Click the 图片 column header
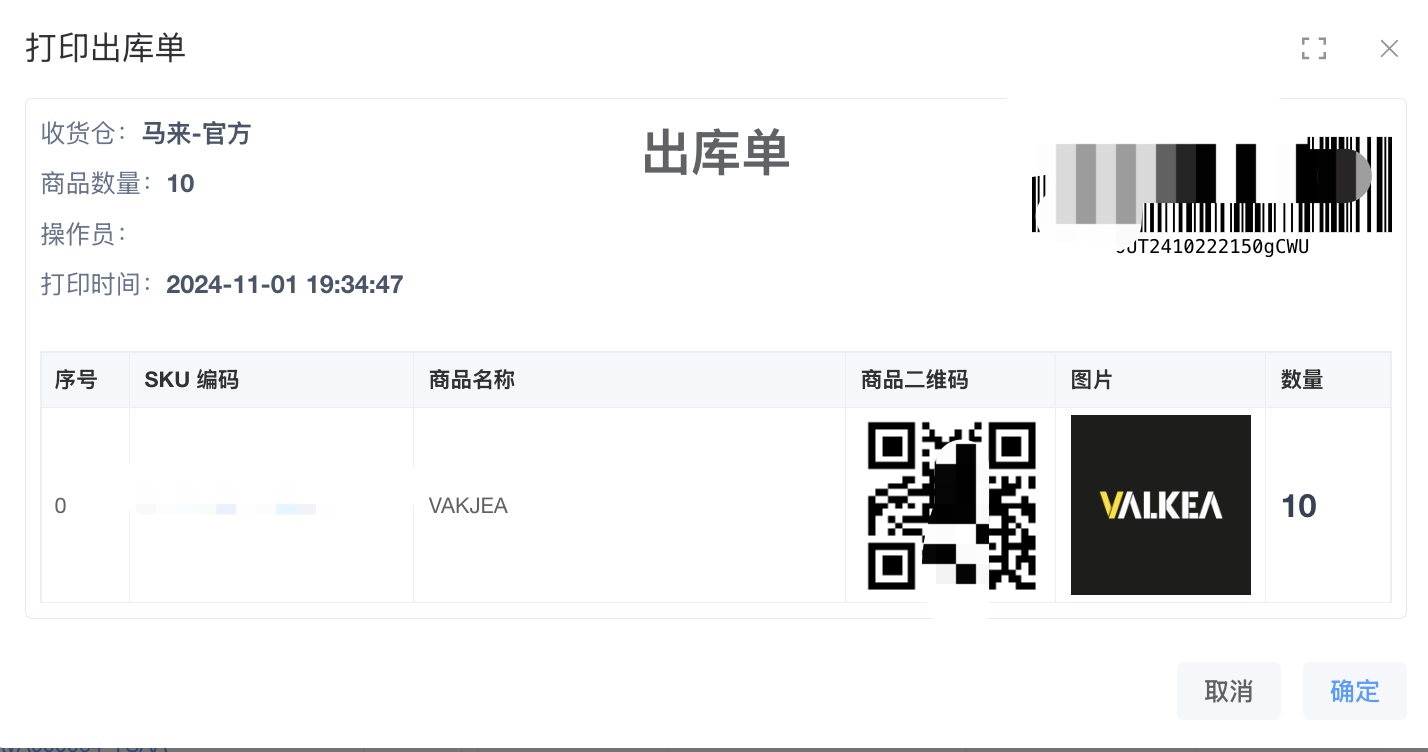 (x=1091, y=380)
